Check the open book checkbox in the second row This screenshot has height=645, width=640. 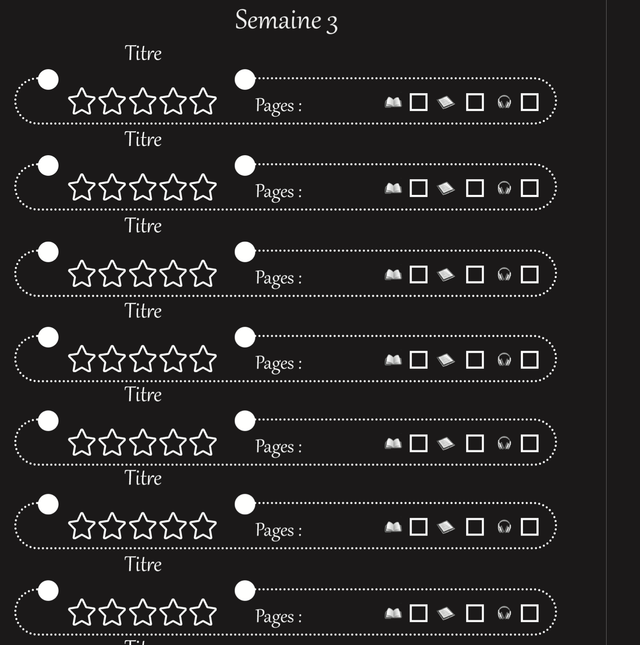coord(418,188)
